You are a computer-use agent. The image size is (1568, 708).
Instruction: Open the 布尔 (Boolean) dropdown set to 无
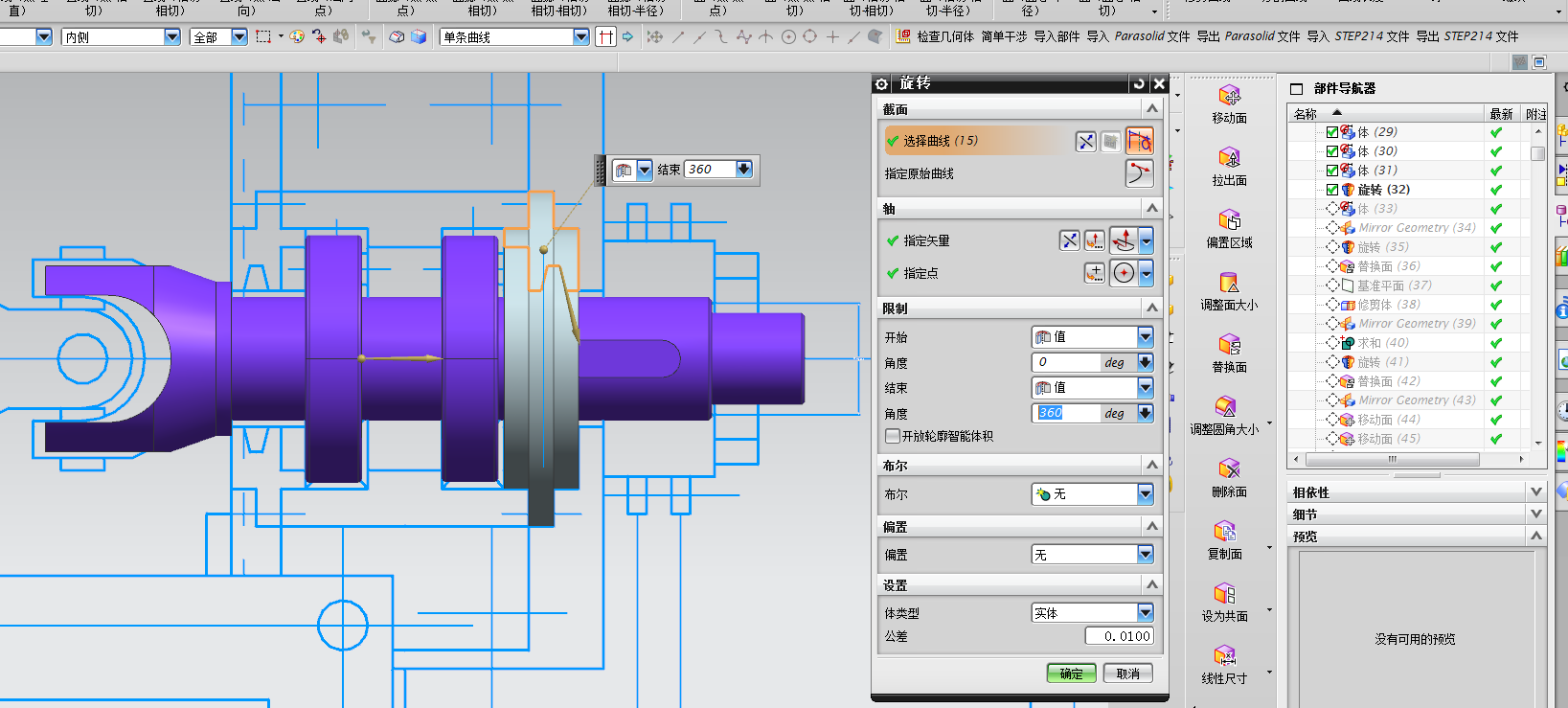1145,494
